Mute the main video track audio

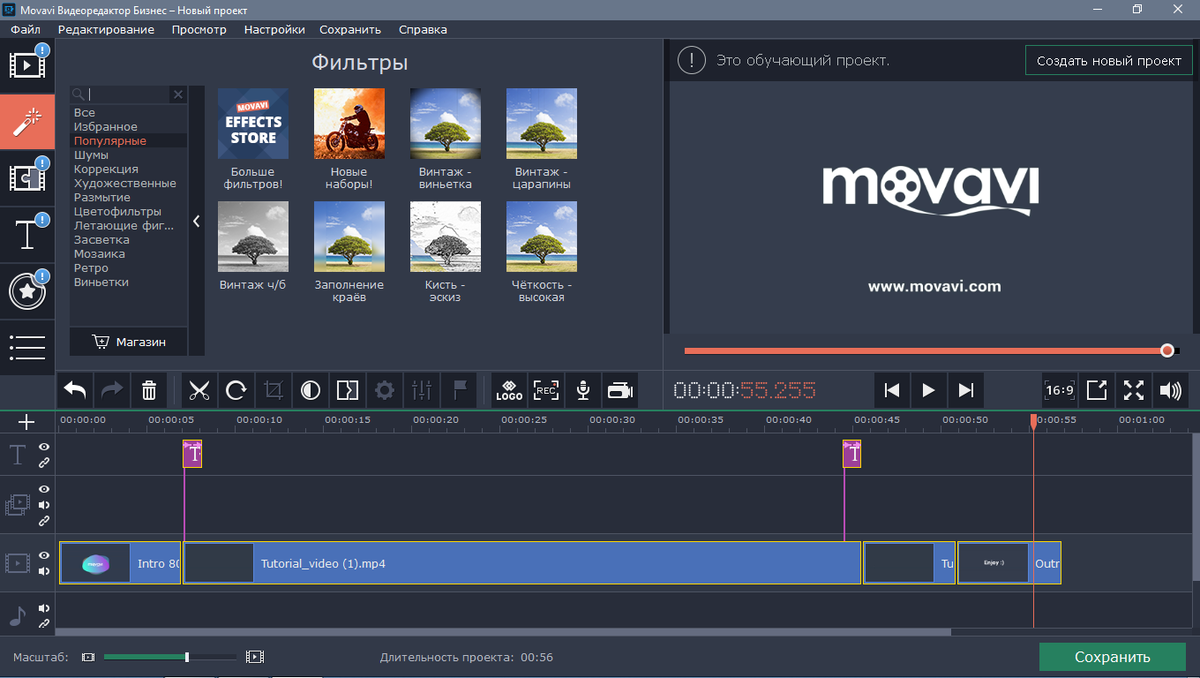pos(44,571)
